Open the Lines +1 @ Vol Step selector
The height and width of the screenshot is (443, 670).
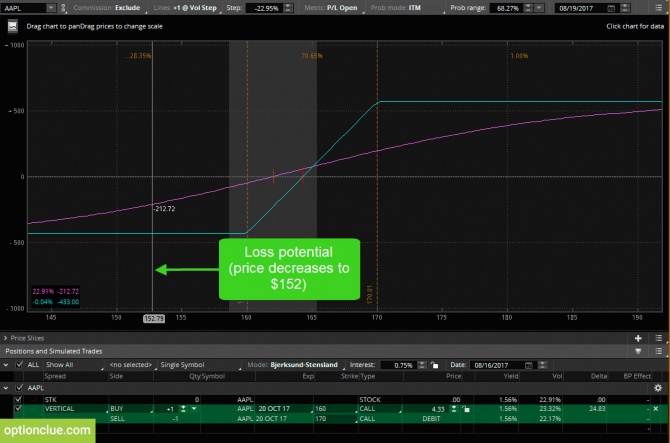point(185,8)
